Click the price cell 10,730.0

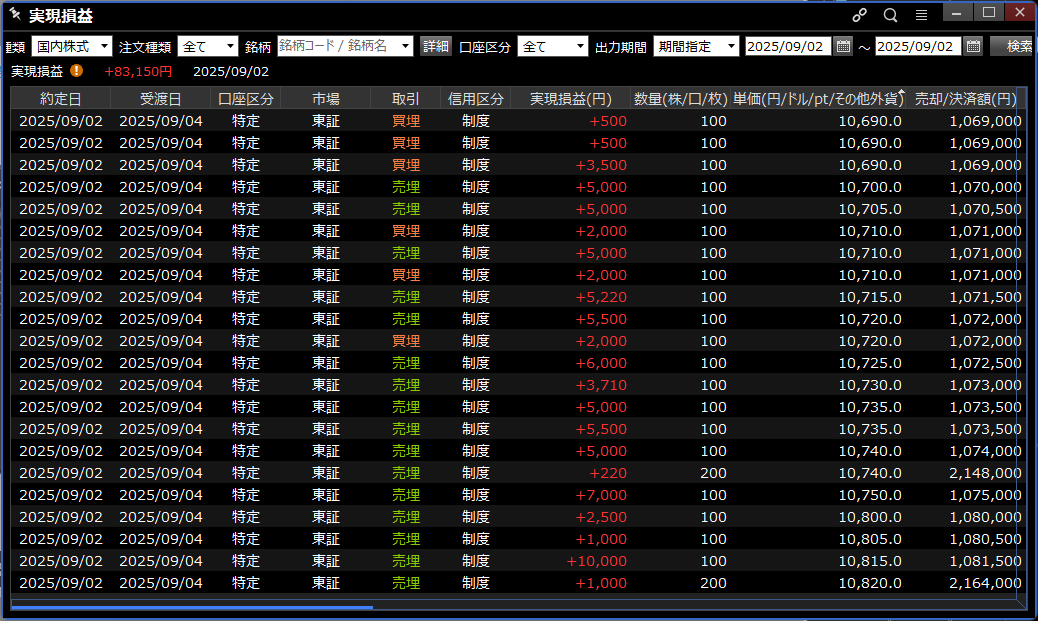tap(870, 385)
